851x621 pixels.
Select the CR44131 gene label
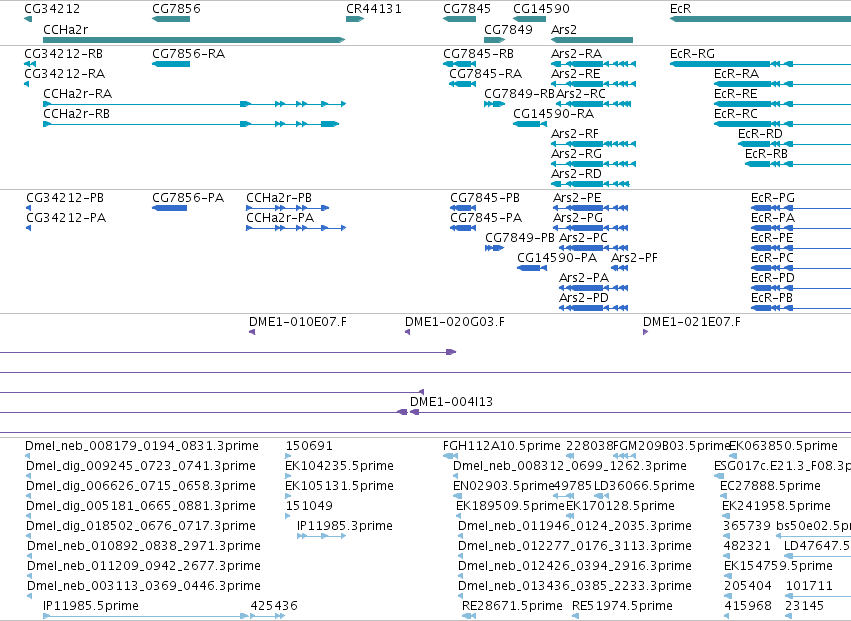pos(374,9)
